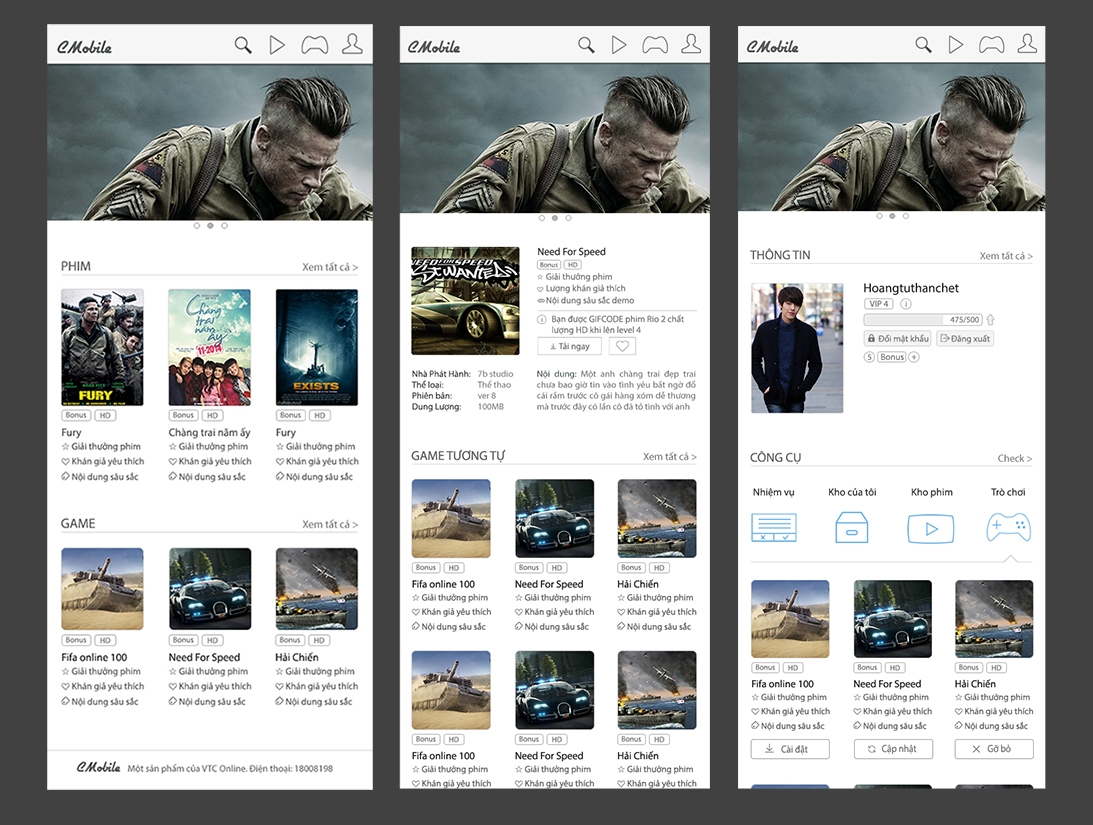The width and height of the screenshot is (1093, 825).
Task: Click Gỡ bỏ under Hải Chiến
Action: pyautogui.click(x=994, y=749)
